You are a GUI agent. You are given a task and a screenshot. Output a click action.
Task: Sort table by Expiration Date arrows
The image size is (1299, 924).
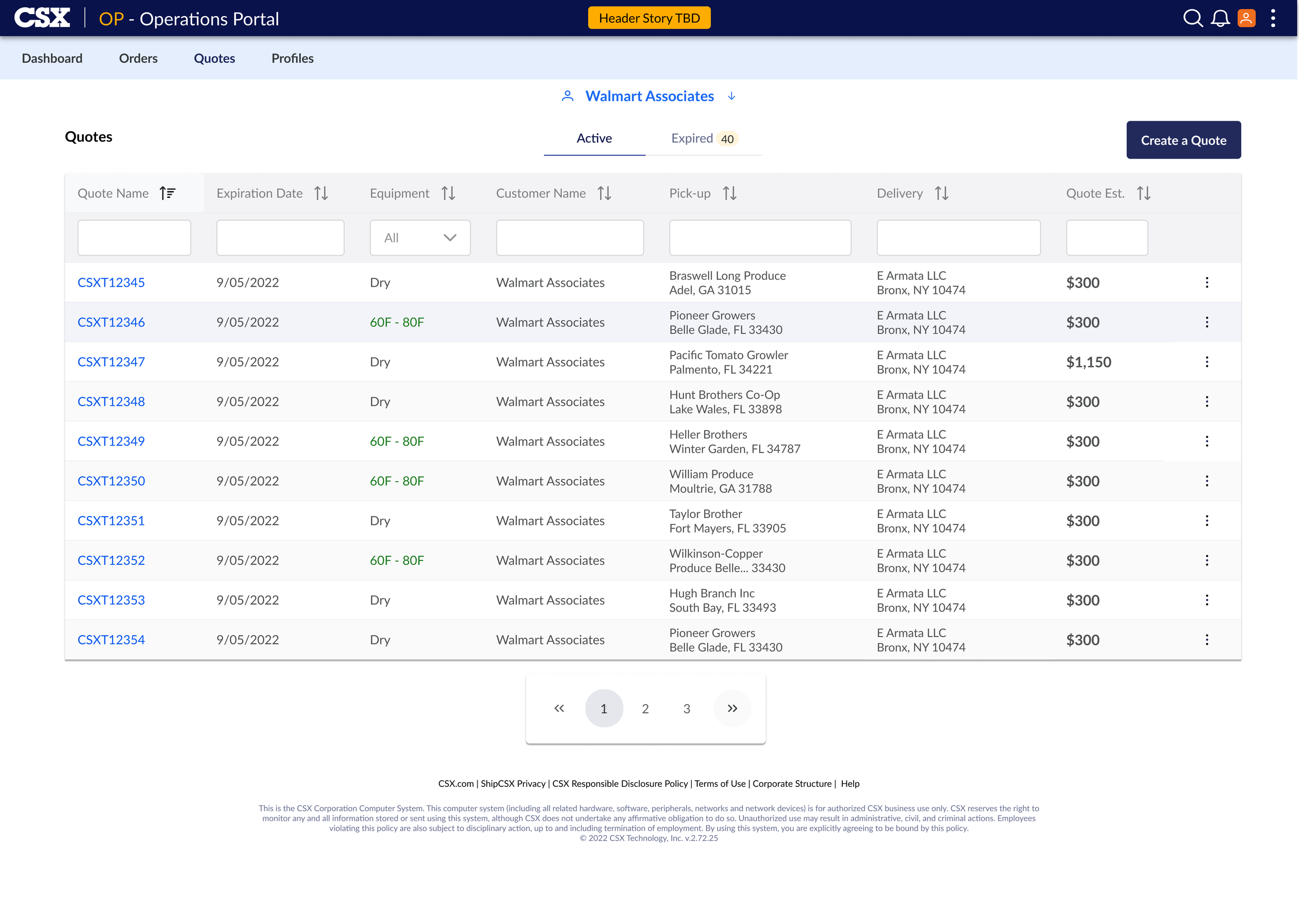[x=321, y=193]
